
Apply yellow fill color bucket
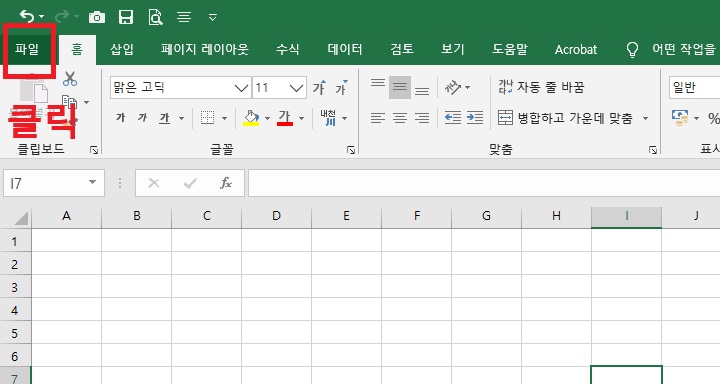click(251, 118)
